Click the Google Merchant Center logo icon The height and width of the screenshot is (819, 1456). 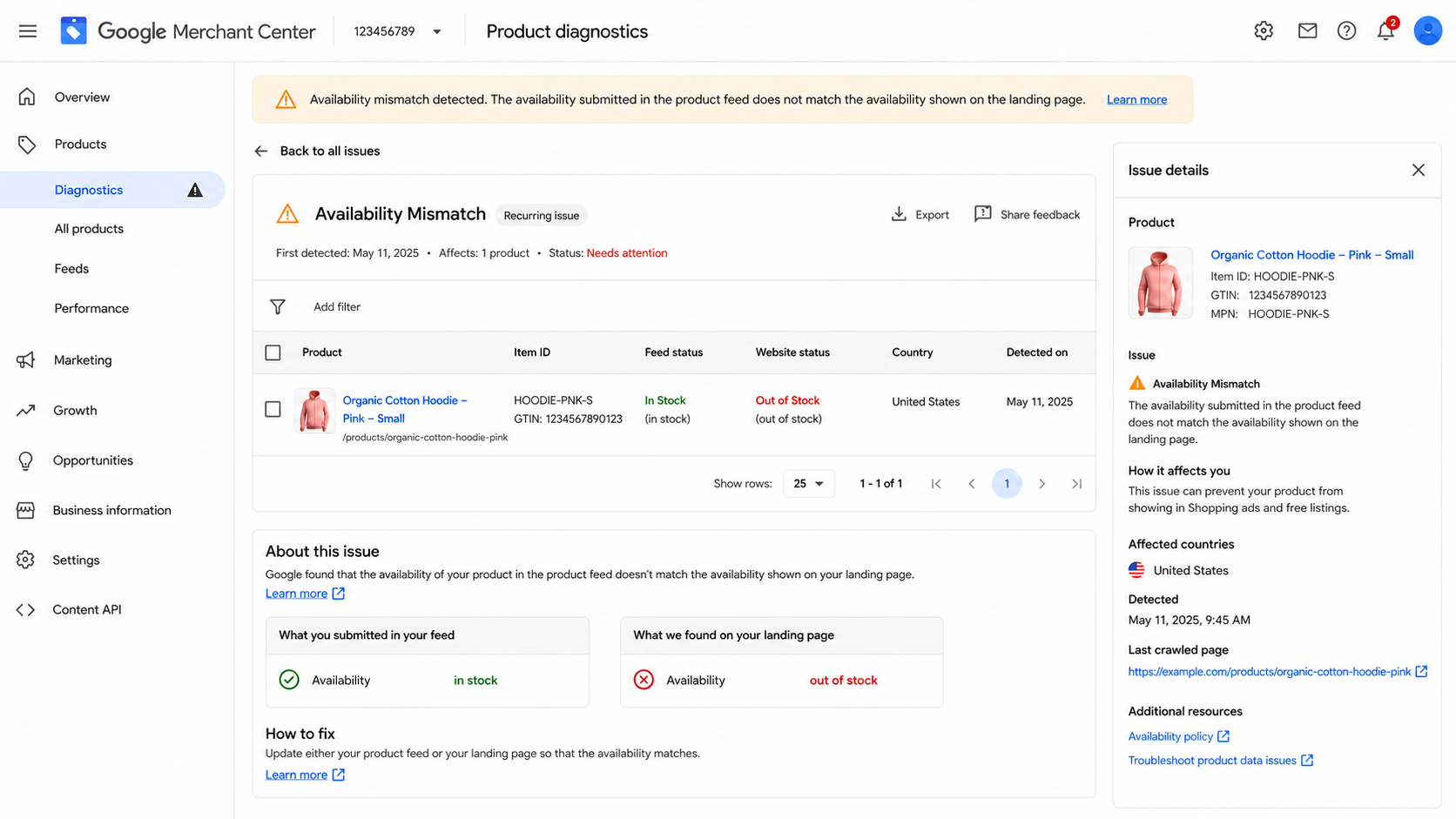(73, 31)
